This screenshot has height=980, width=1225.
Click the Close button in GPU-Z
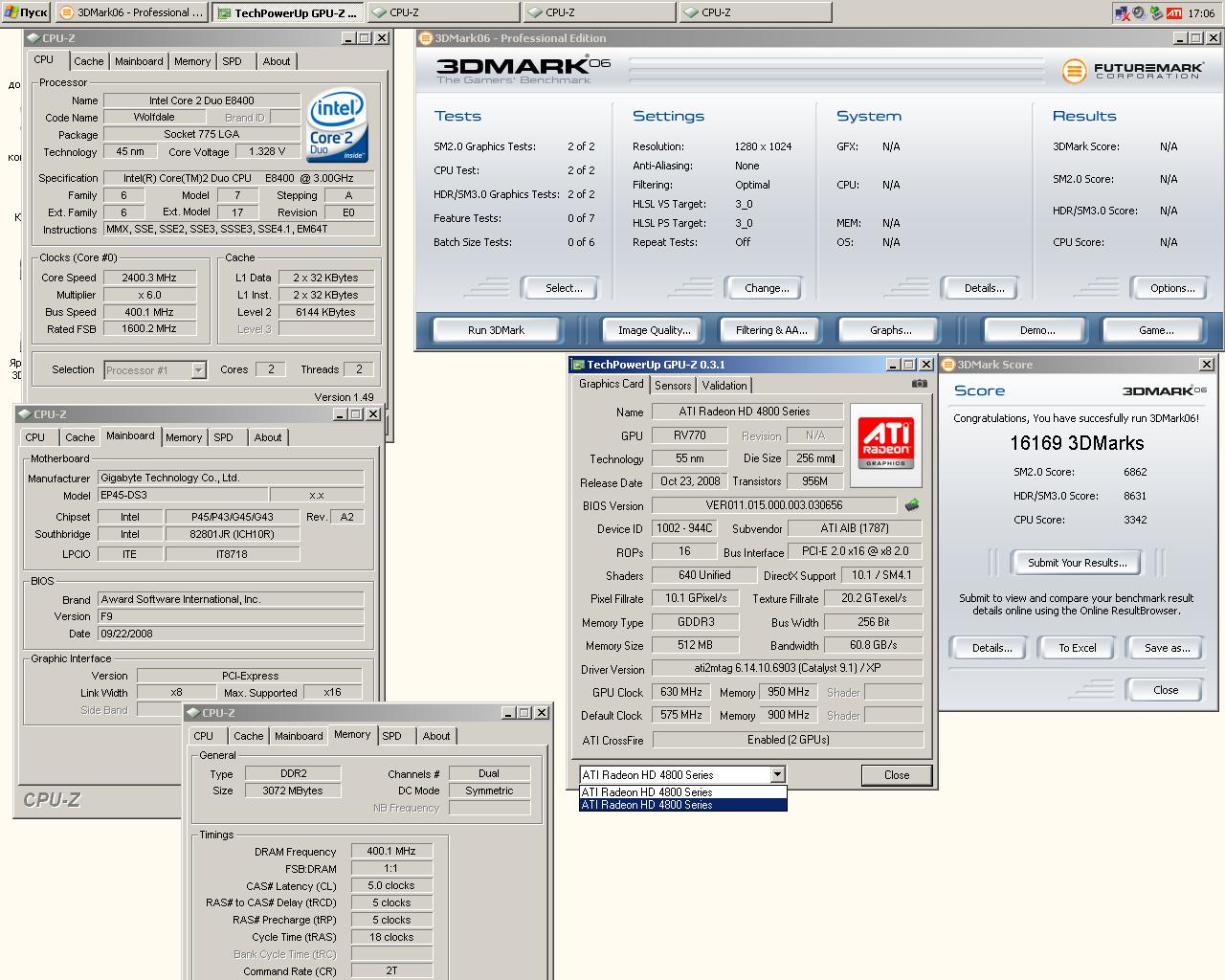[897, 775]
